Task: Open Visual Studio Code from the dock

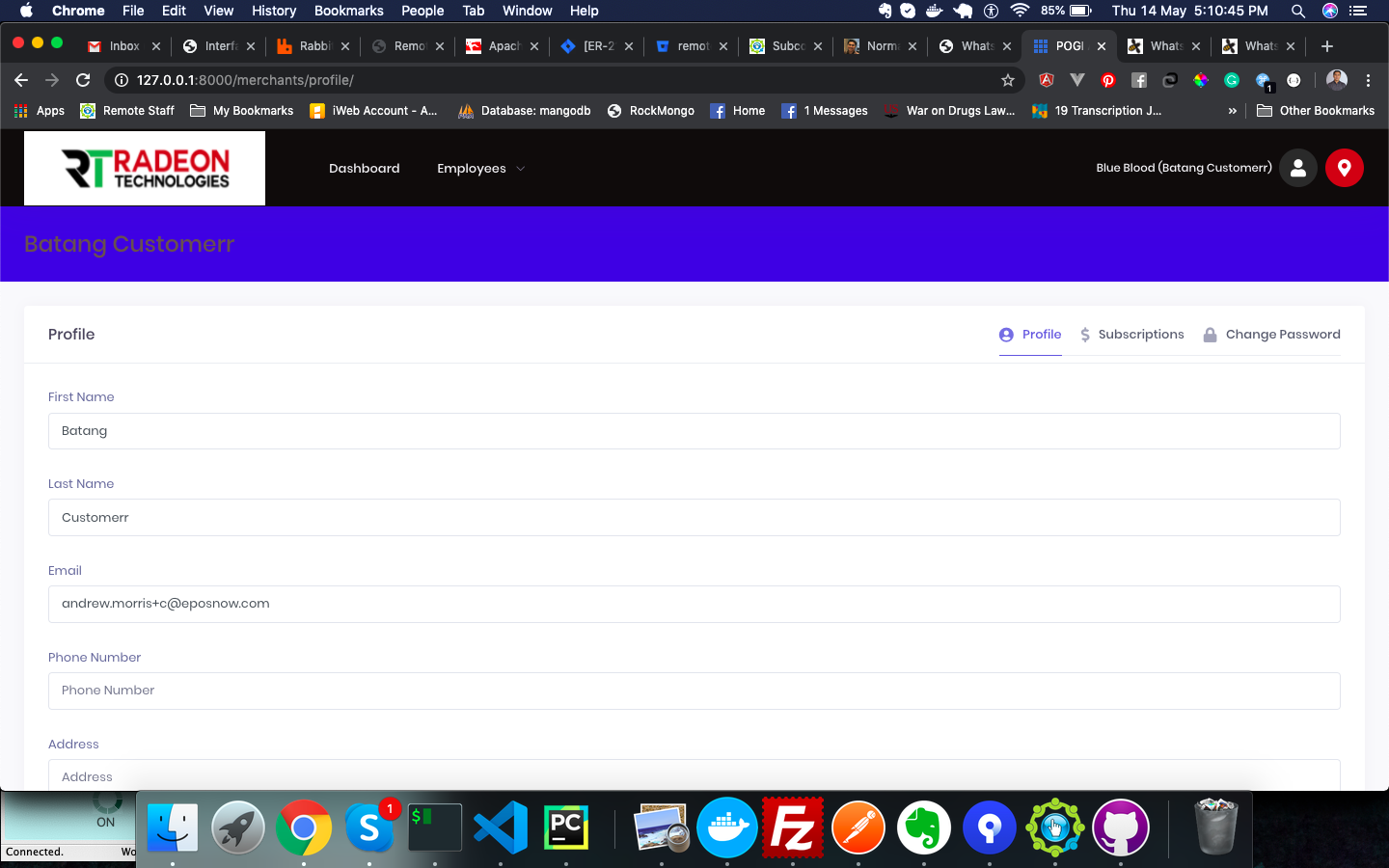Action: click(500, 827)
